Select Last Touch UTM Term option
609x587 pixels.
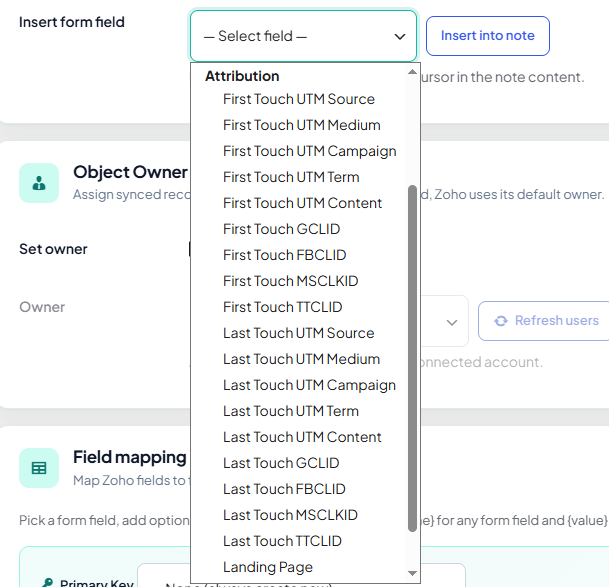(298, 411)
